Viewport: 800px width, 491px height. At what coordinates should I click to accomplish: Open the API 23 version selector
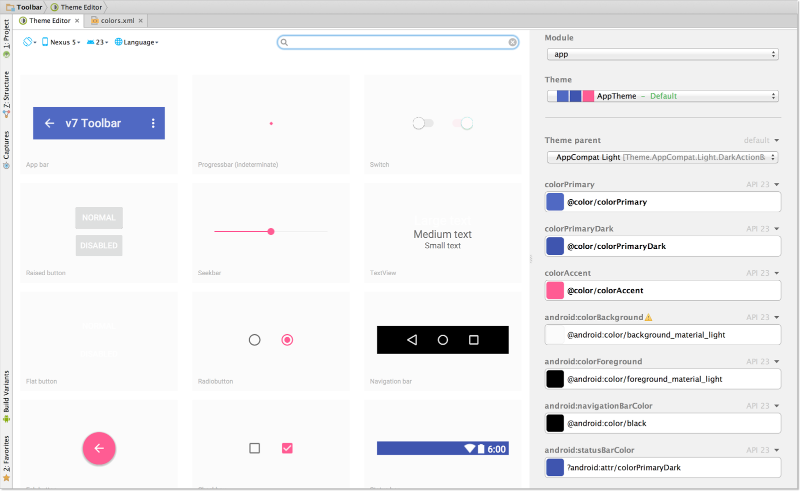(x=97, y=42)
